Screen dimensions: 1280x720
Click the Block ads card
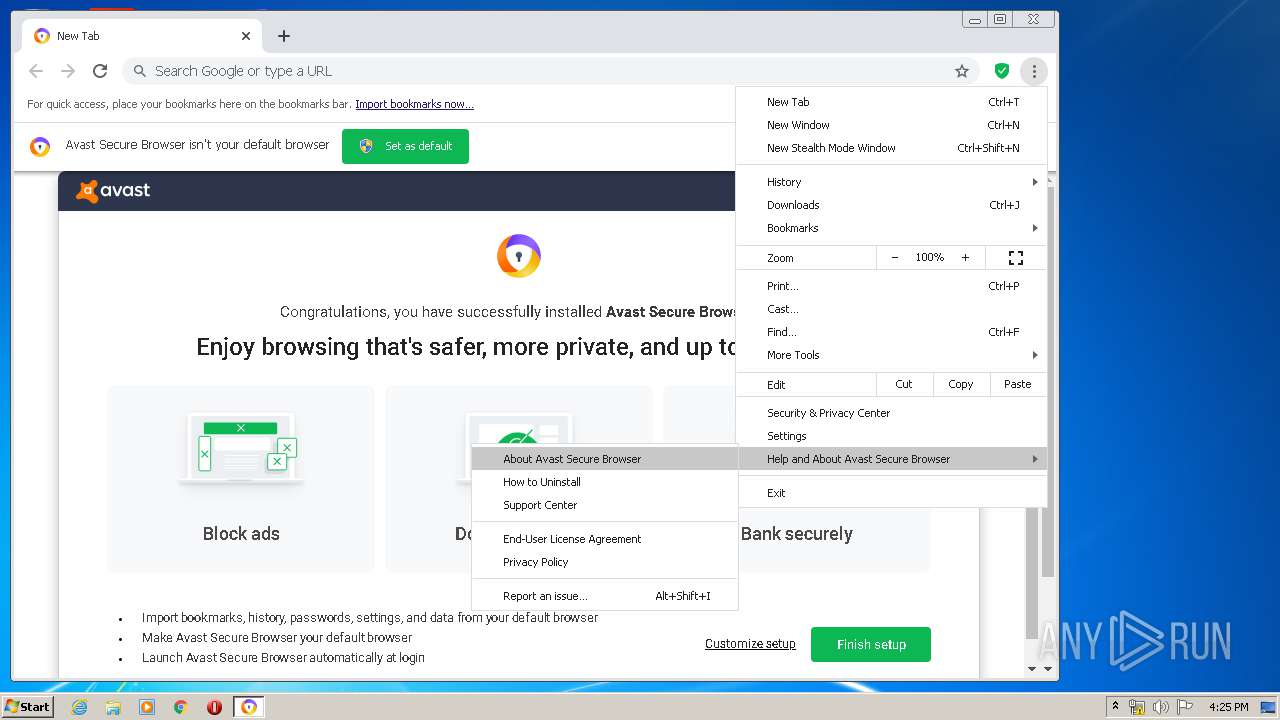coord(241,479)
